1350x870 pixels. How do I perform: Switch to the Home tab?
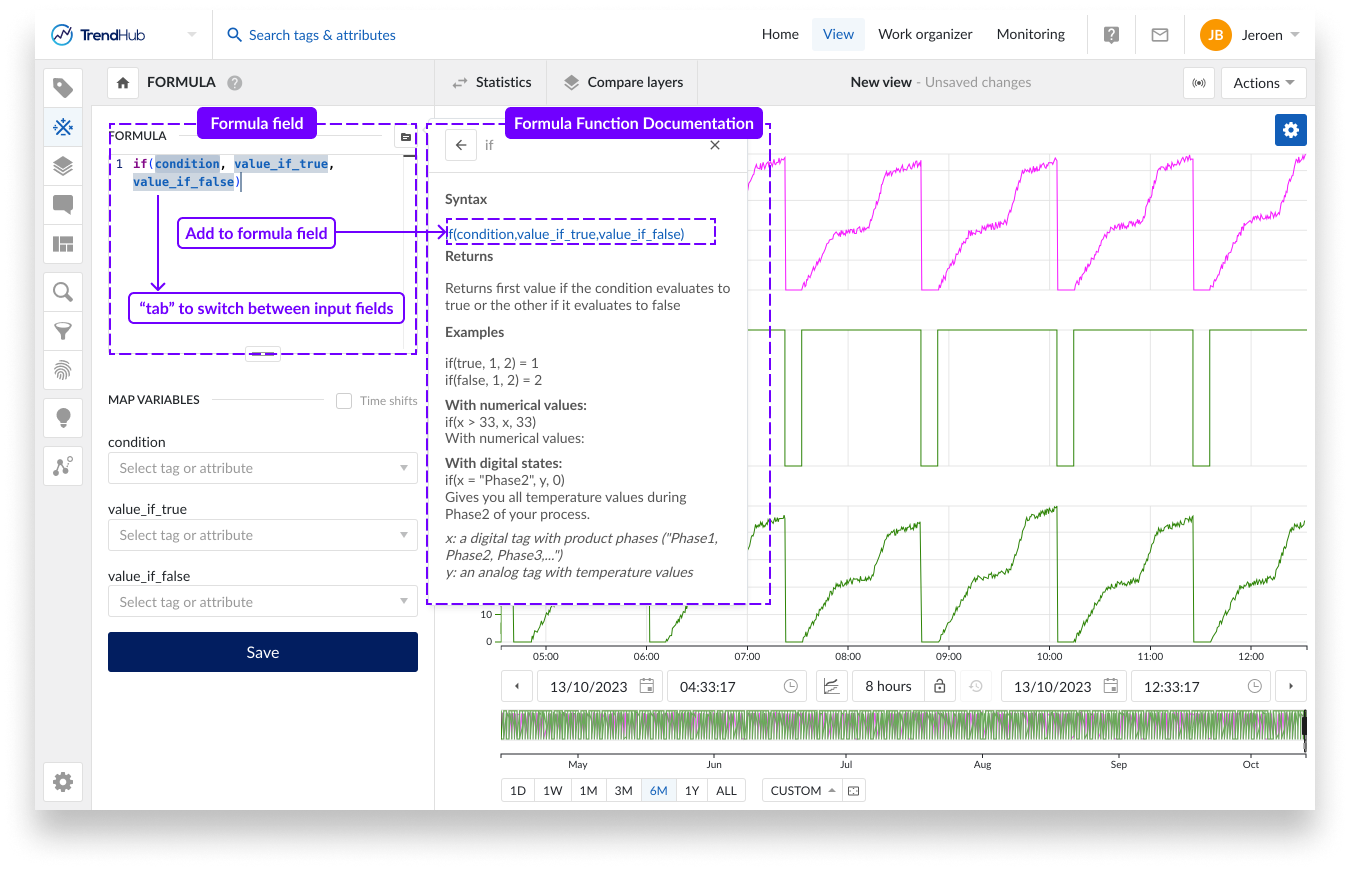click(780, 34)
